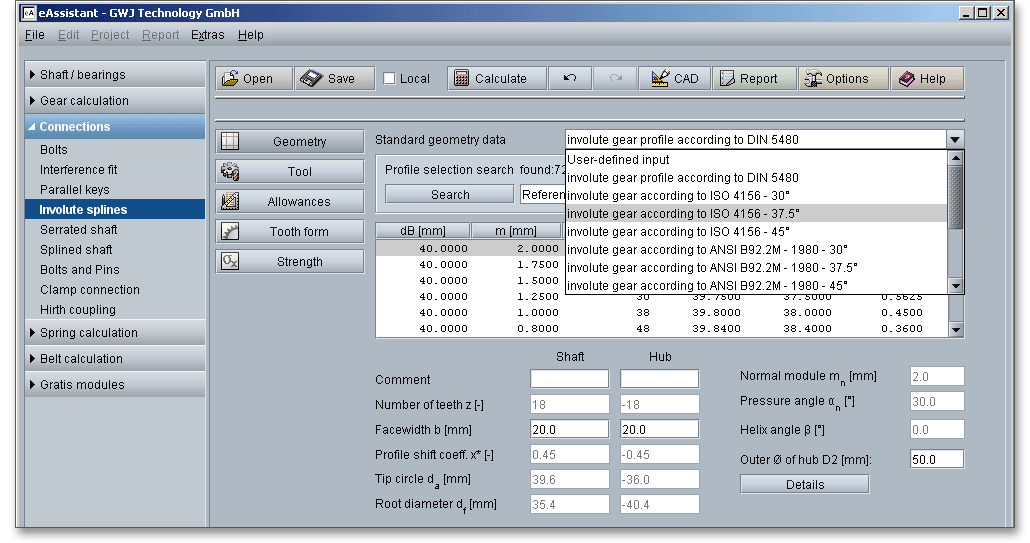Toggle the Local checkbox
This screenshot has height=543, width=1030.
point(390,79)
